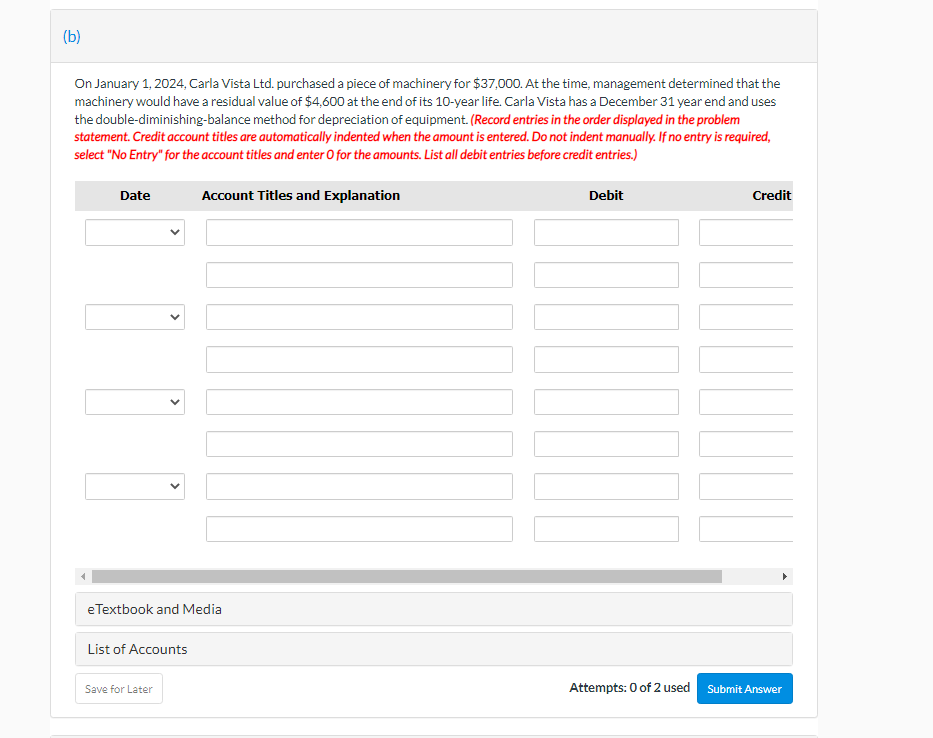Click second row Account Titles input field
The width and height of the screenshot is (933, 738).
359,275
